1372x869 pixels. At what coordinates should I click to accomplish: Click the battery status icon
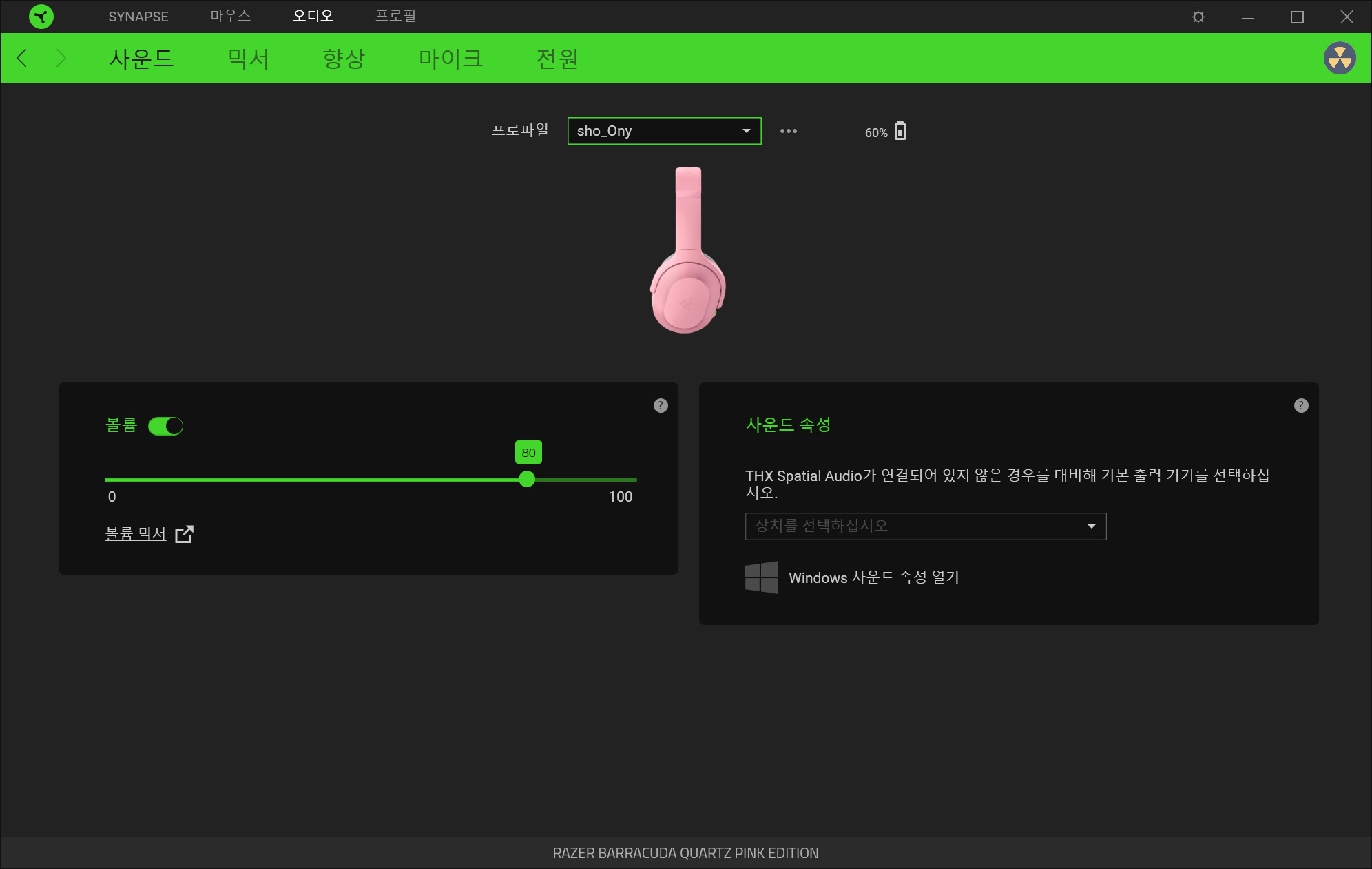(900, 131)
